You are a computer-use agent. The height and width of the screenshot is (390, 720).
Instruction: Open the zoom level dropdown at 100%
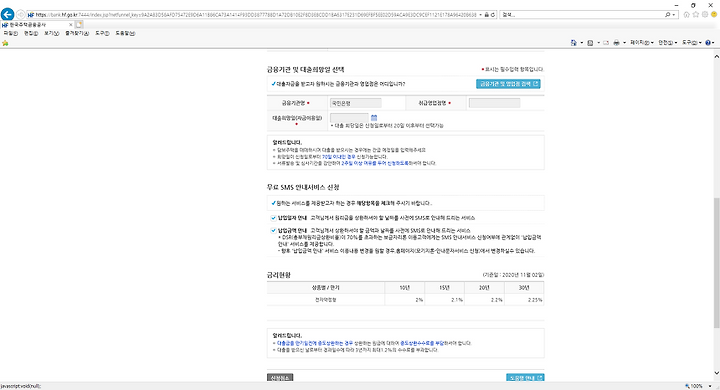pos(710,386)
